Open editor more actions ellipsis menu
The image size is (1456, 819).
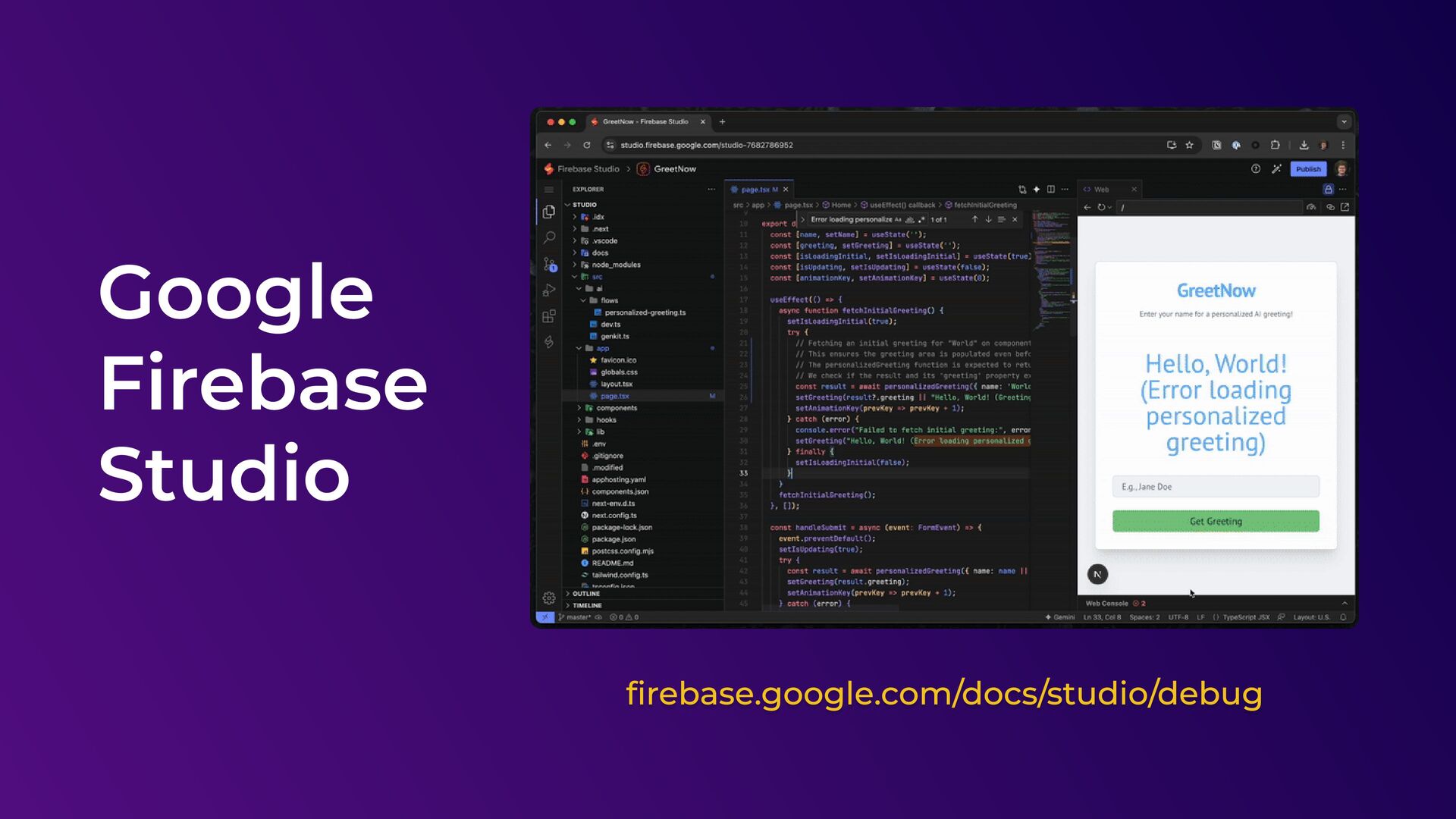click(x=1065, y=190)
